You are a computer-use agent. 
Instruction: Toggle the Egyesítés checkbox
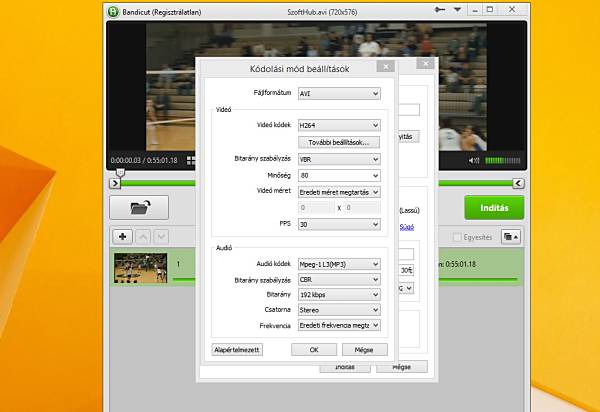[x=457, y=237]
